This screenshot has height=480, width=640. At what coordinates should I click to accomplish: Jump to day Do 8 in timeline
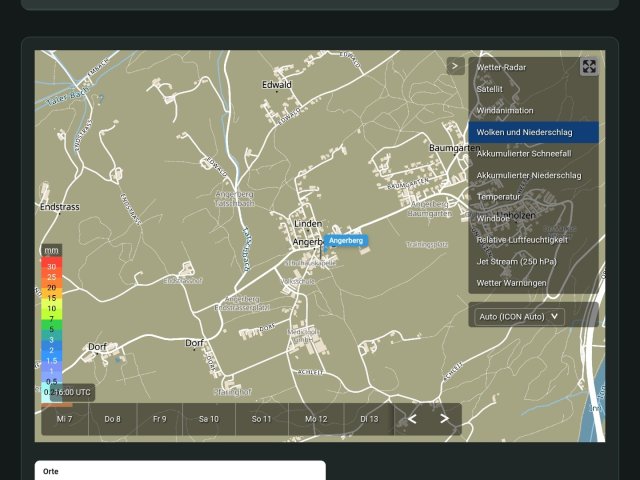(112, 419)
